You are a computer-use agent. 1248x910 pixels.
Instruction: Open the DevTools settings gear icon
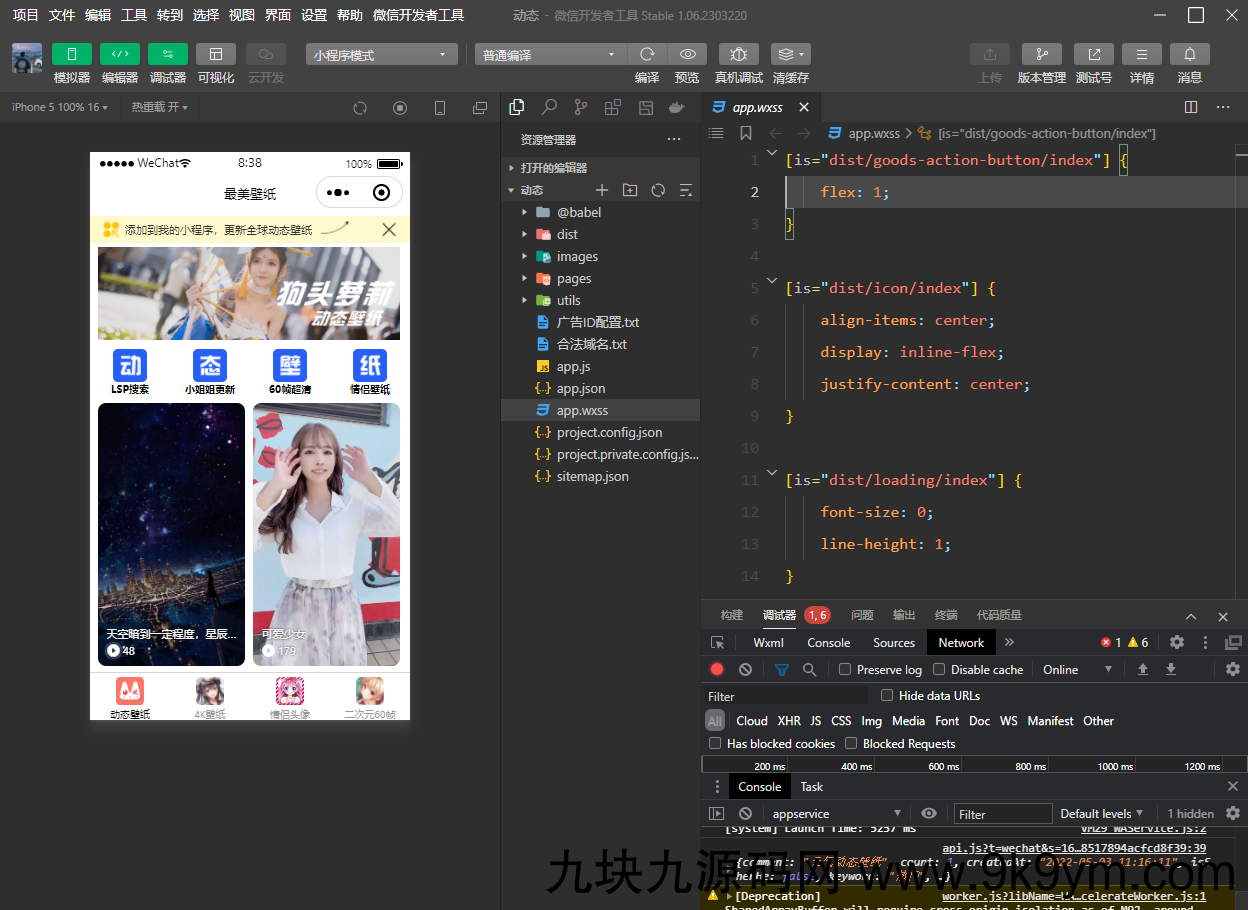(1177, 643)
